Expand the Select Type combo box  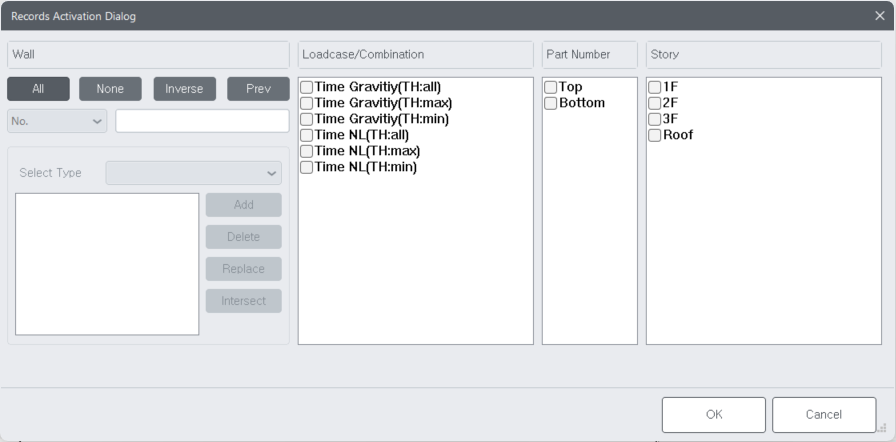click(x=194, y=172)
